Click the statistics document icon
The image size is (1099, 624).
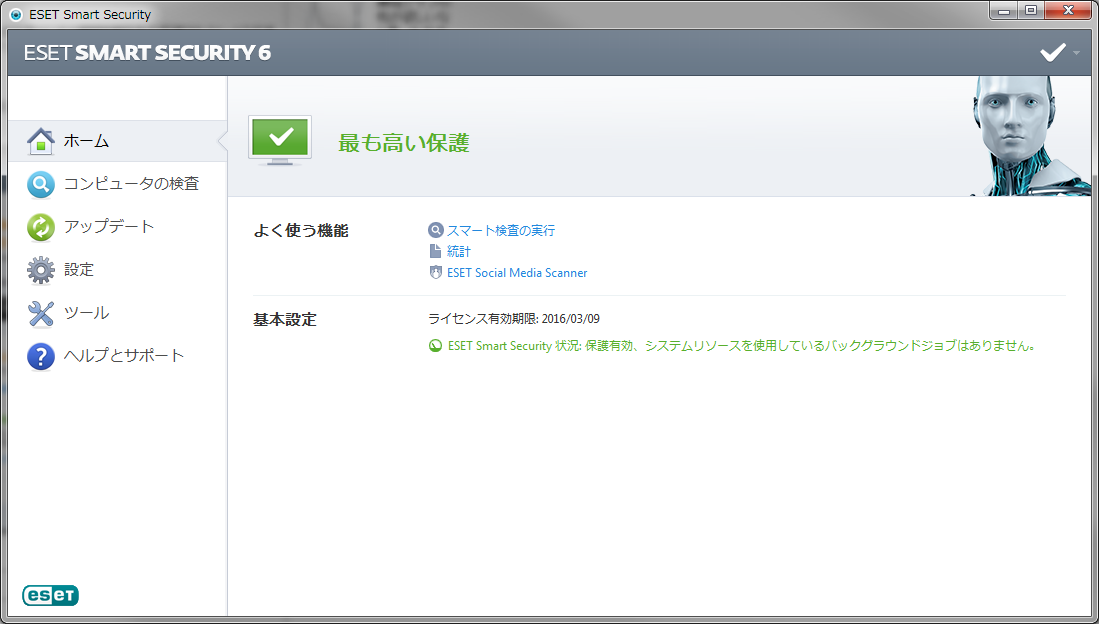tap(435, 251)
